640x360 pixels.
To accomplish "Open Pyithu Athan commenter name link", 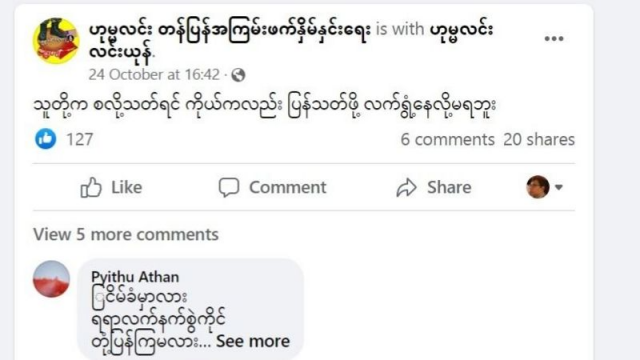I will [x=135, y=277].
